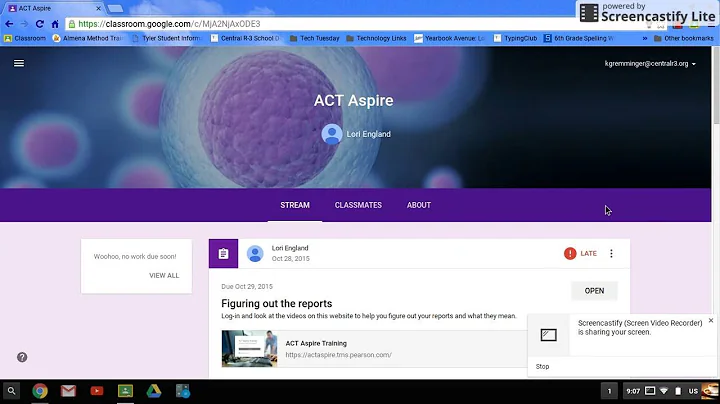Click the browser forward arrow
The image size is (720, 404).
[x=24, y=24]
